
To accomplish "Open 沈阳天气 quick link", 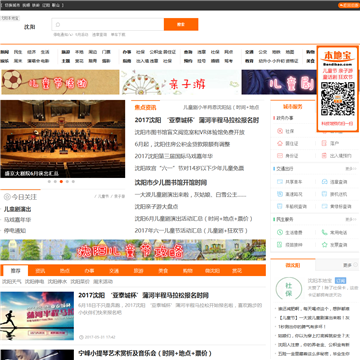I will tap(12, 282).
